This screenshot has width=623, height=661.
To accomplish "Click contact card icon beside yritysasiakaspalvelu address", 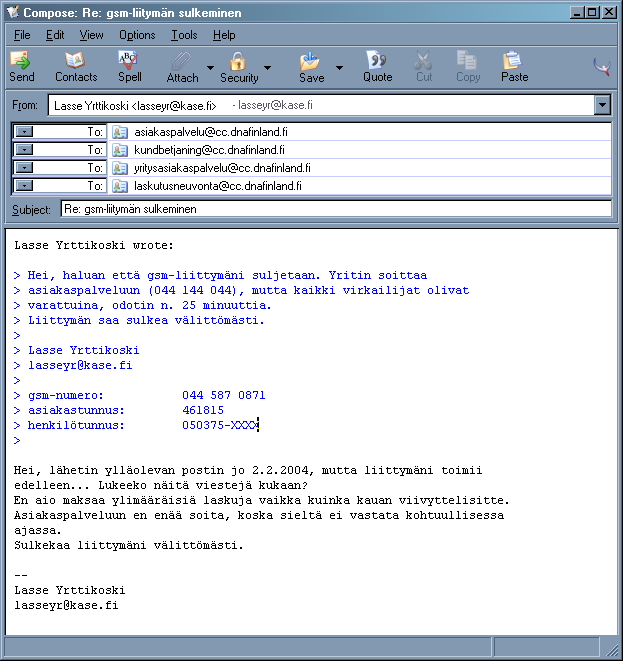I will [x=120, y=168].
